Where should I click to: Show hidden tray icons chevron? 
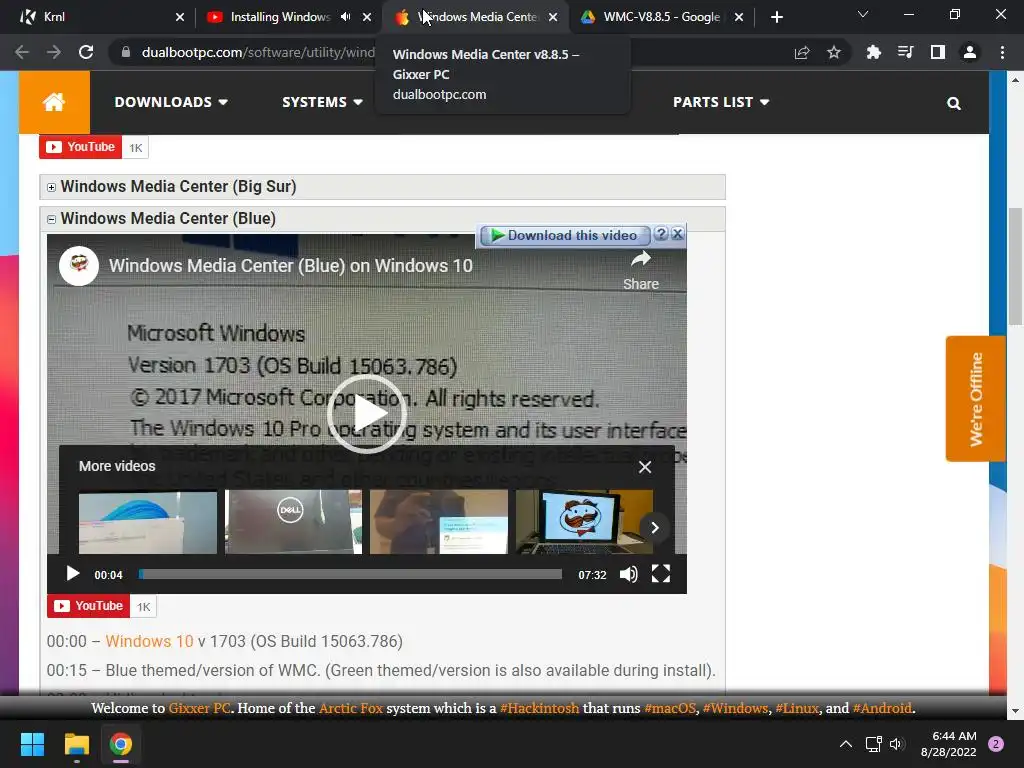[x=846, y=744]
